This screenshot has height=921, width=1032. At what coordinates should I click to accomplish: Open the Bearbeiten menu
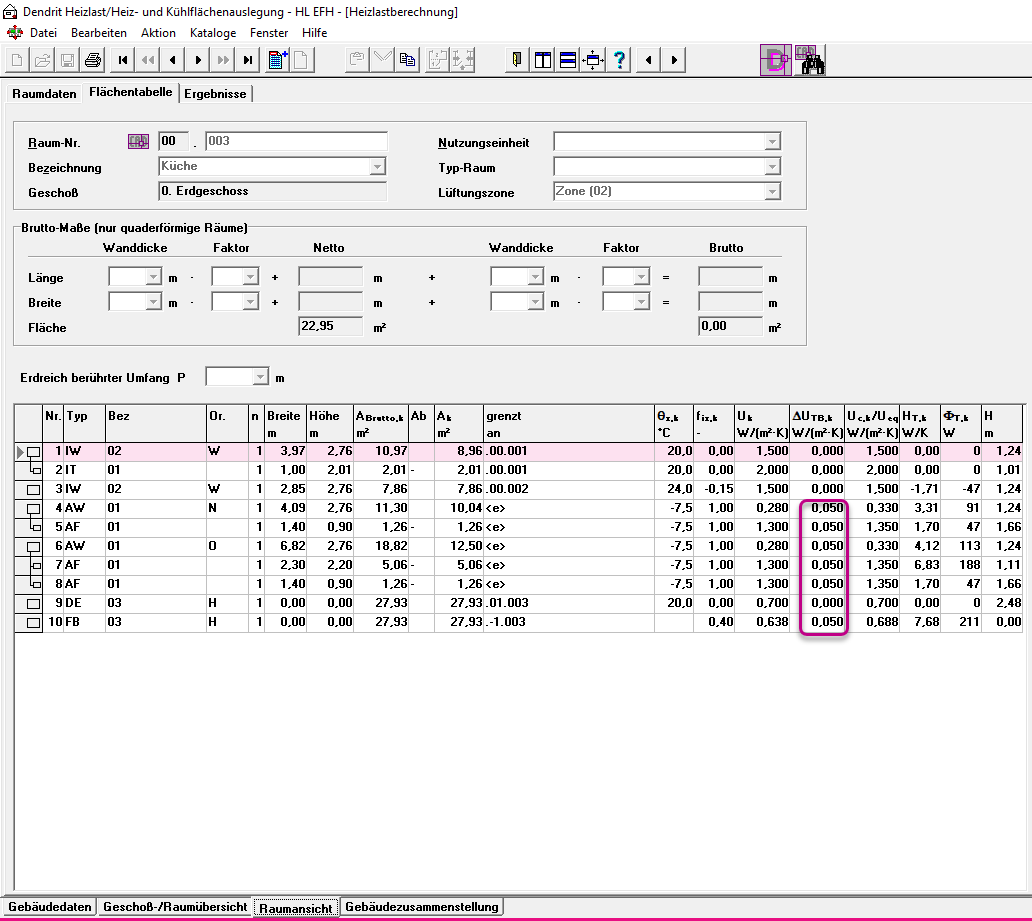(x=99, y=33)
